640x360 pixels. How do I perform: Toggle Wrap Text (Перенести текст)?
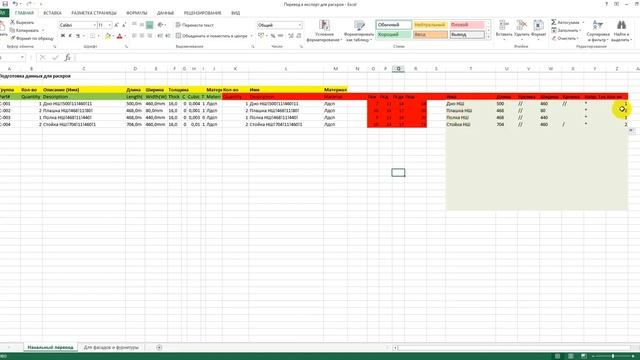(x=195, y=25)
